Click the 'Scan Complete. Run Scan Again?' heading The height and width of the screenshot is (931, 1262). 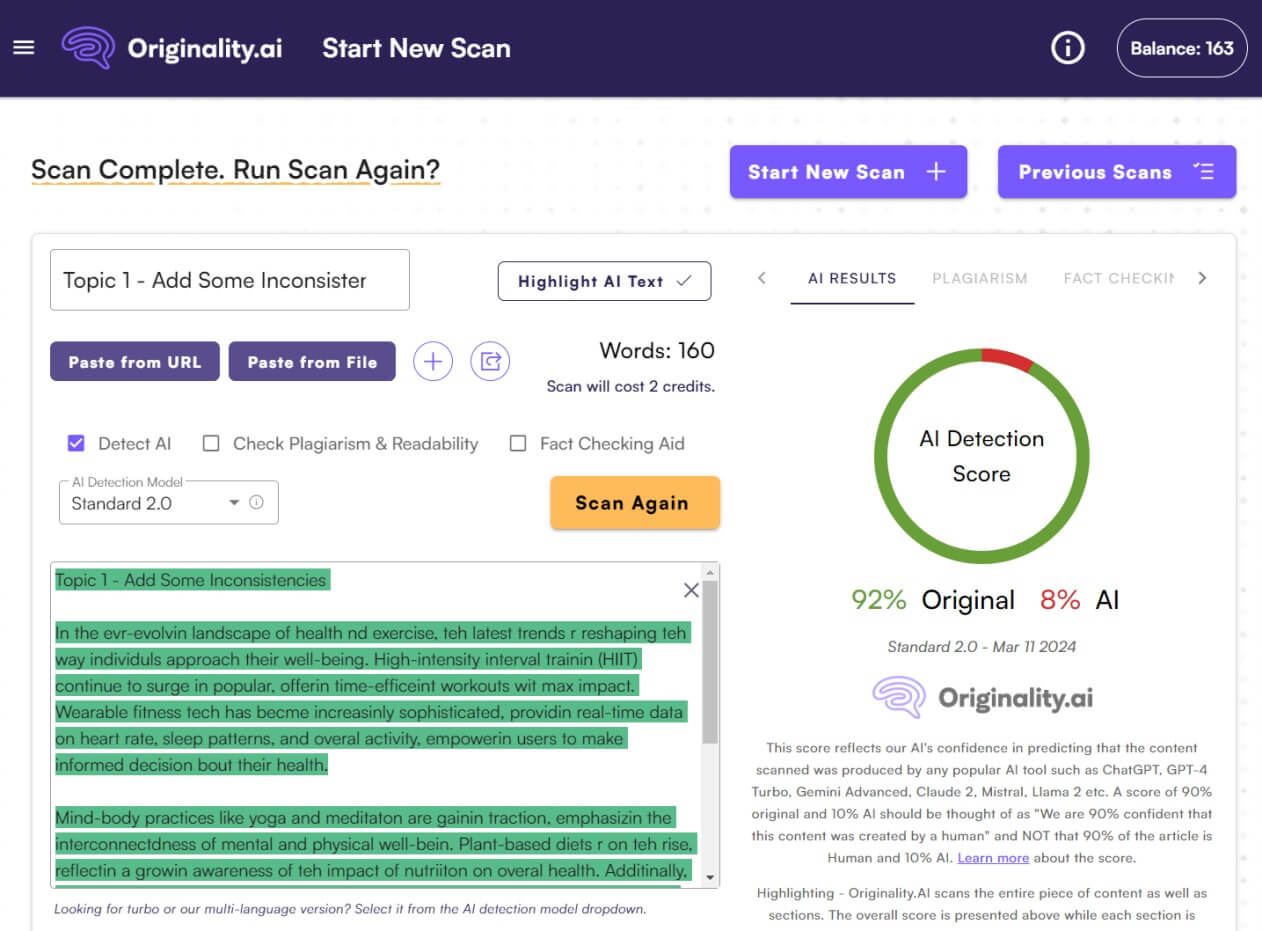tap(236, 170)
